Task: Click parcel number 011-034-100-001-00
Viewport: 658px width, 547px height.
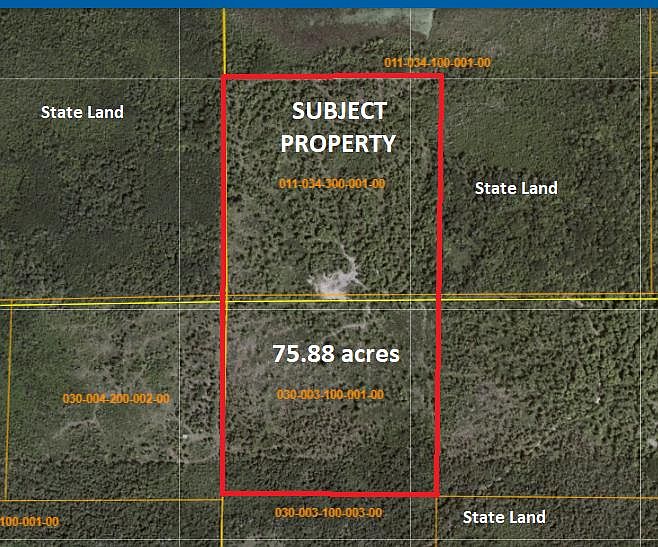Action: pyautogui.click(x=437, y=63)
